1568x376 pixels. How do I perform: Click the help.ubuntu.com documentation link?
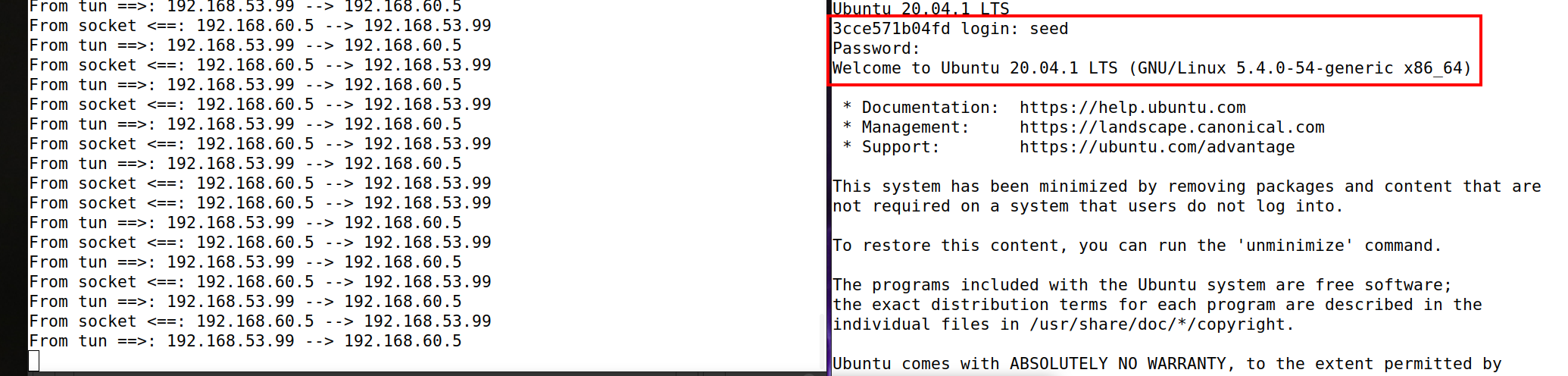pos(1132,108)
